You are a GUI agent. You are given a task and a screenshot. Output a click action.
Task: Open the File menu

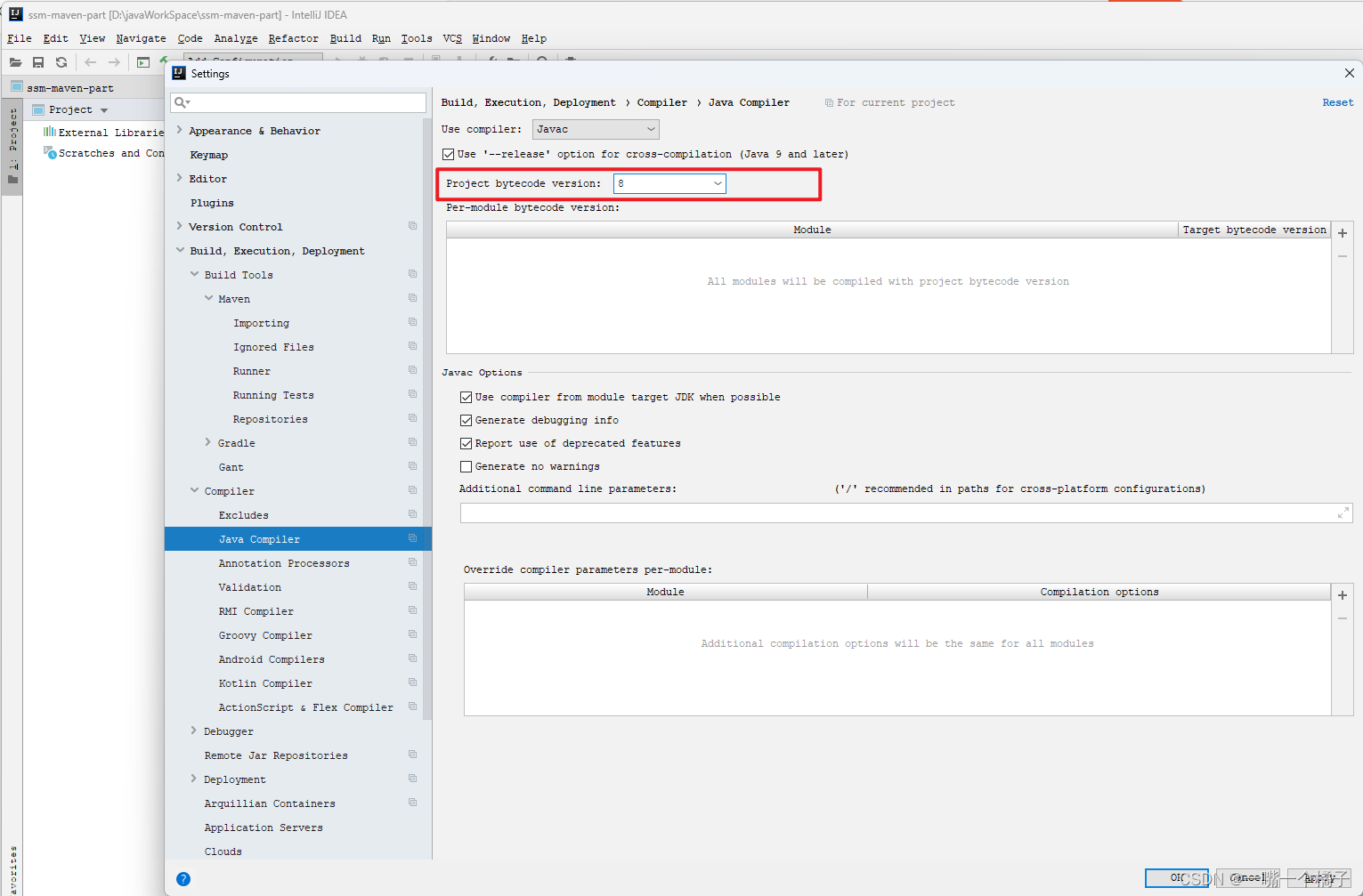[x=19, y=38]
